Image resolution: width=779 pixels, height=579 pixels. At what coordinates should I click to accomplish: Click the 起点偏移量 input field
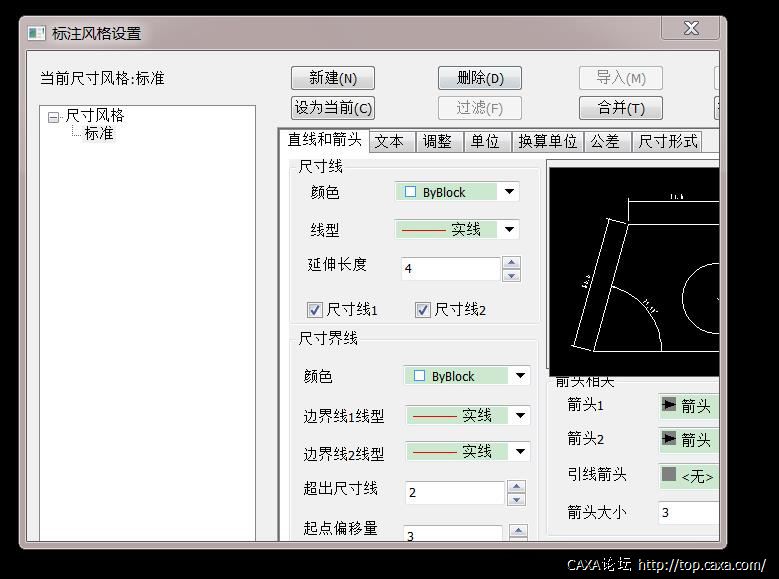coord(453,534)
